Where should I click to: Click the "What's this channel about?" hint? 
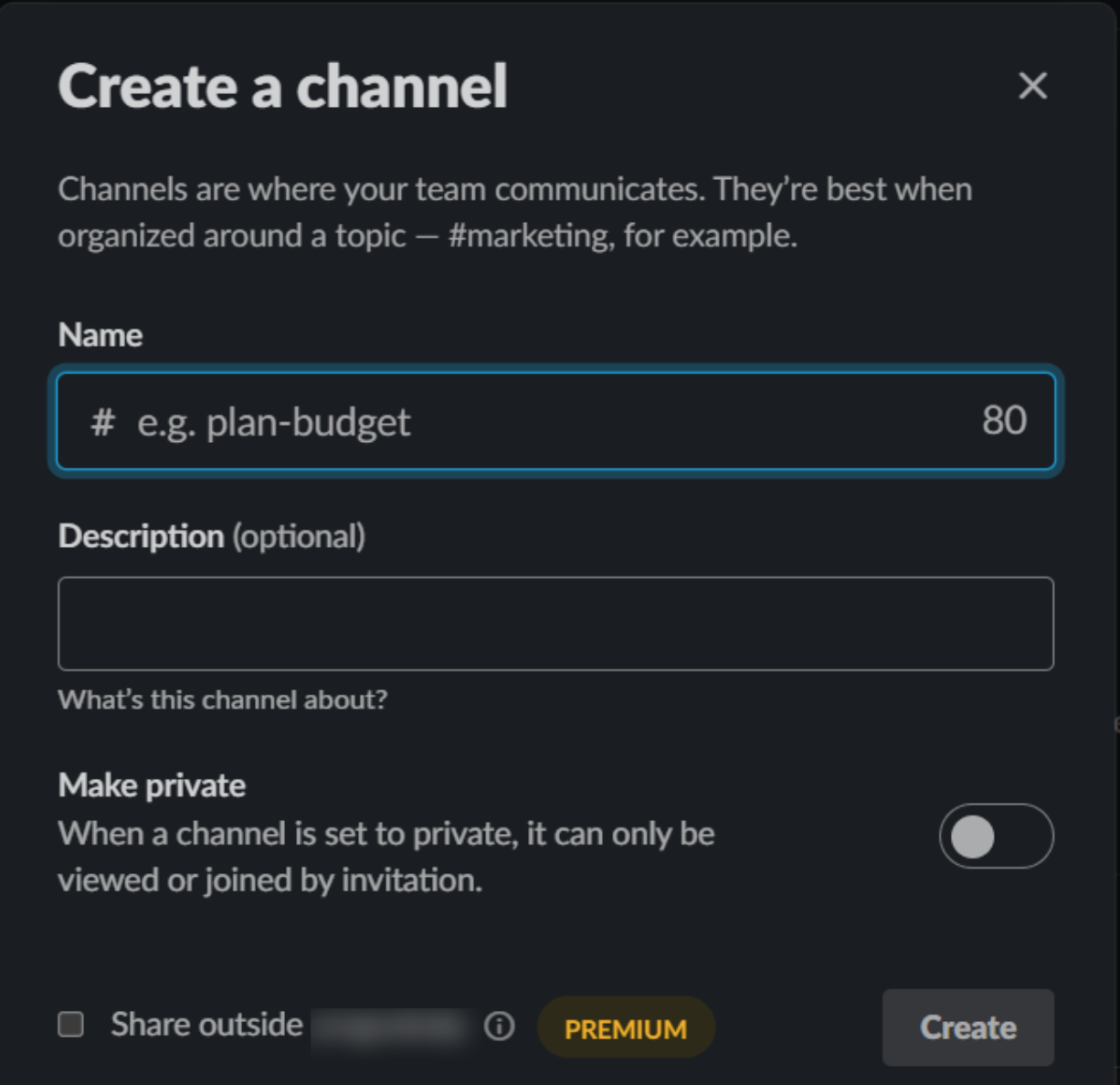point(223,700)
